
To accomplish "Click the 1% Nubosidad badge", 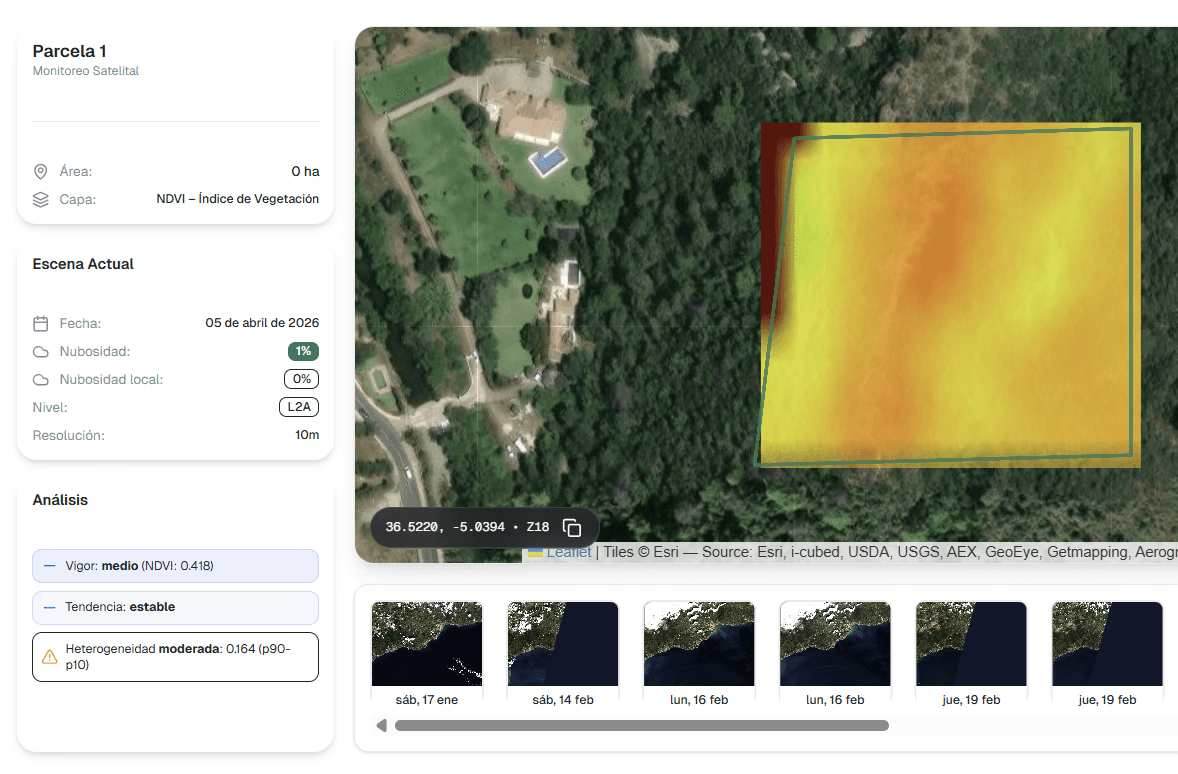I will pos(303,351).
